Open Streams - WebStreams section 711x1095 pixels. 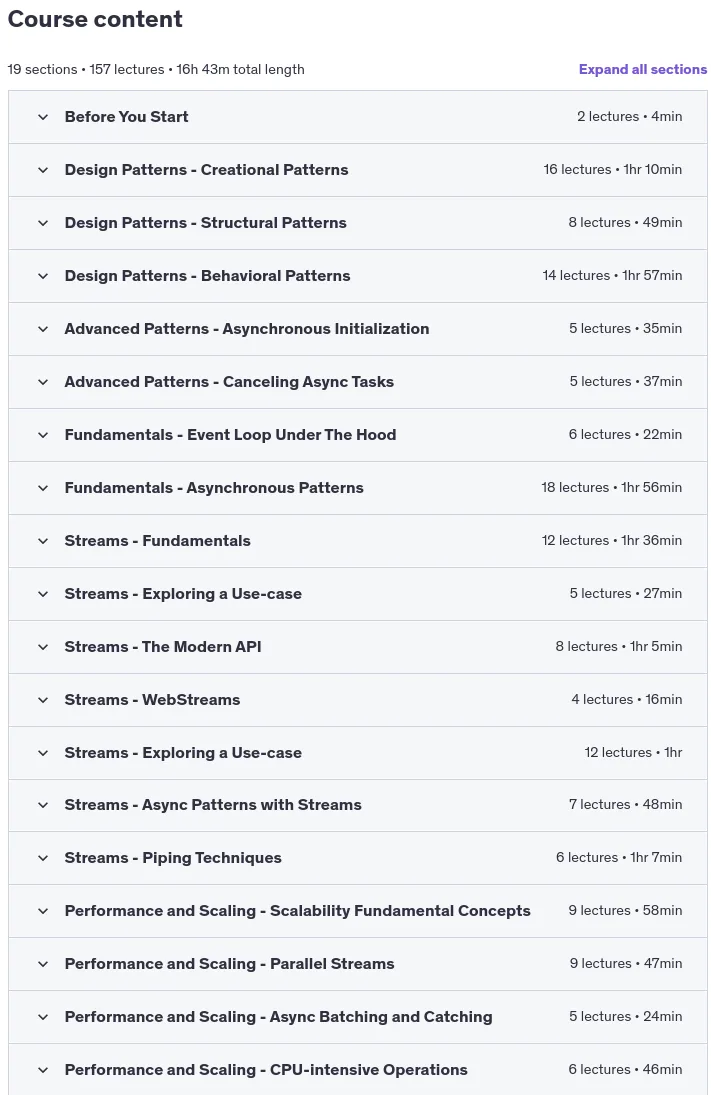tap(358, 700)
